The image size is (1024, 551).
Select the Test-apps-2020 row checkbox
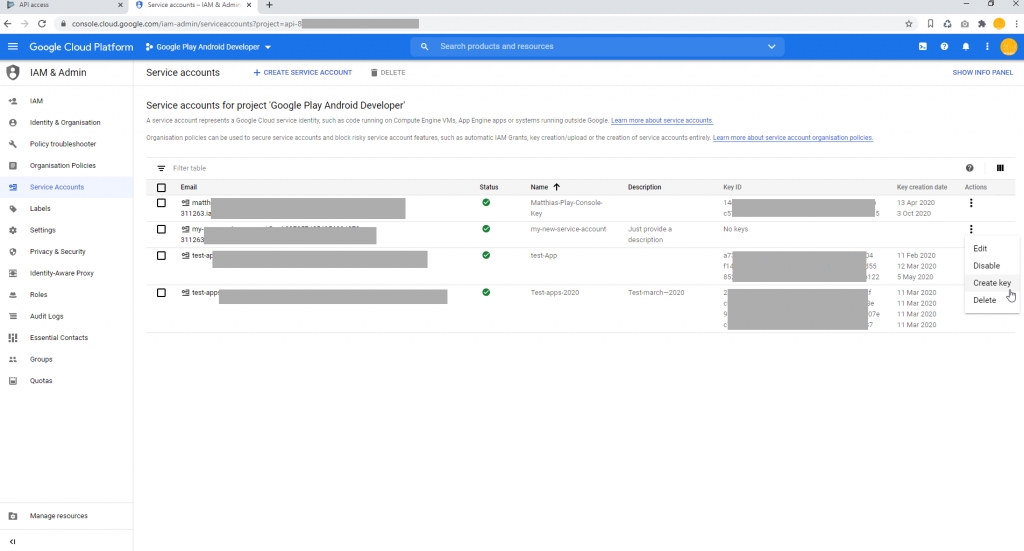[161, 292]
